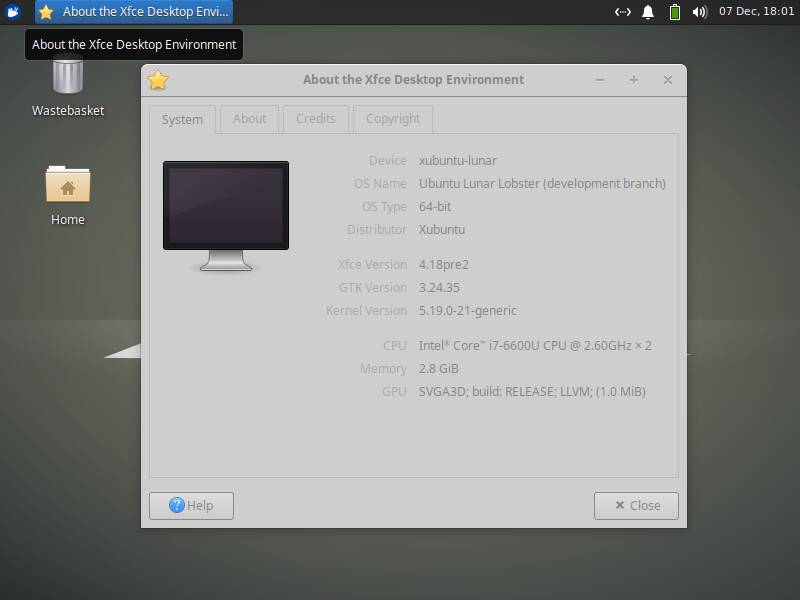Click the star icon in dialog titlebar
800x600 pixels.
[x=158, y=80]
